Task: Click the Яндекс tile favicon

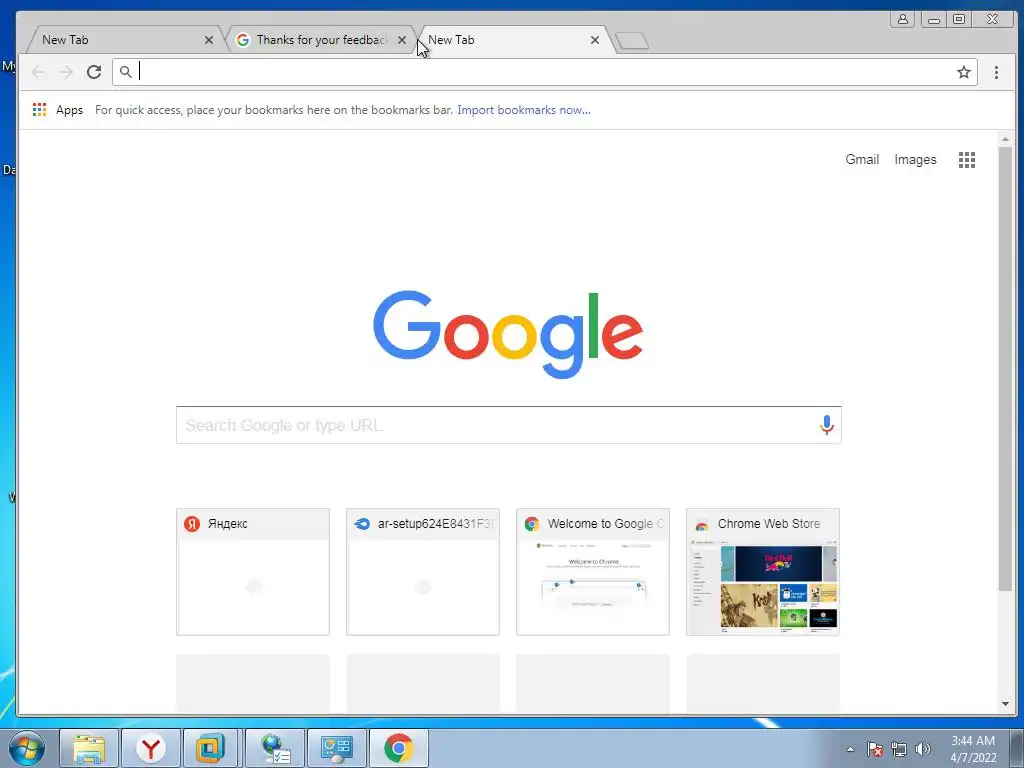Action: 191,524
